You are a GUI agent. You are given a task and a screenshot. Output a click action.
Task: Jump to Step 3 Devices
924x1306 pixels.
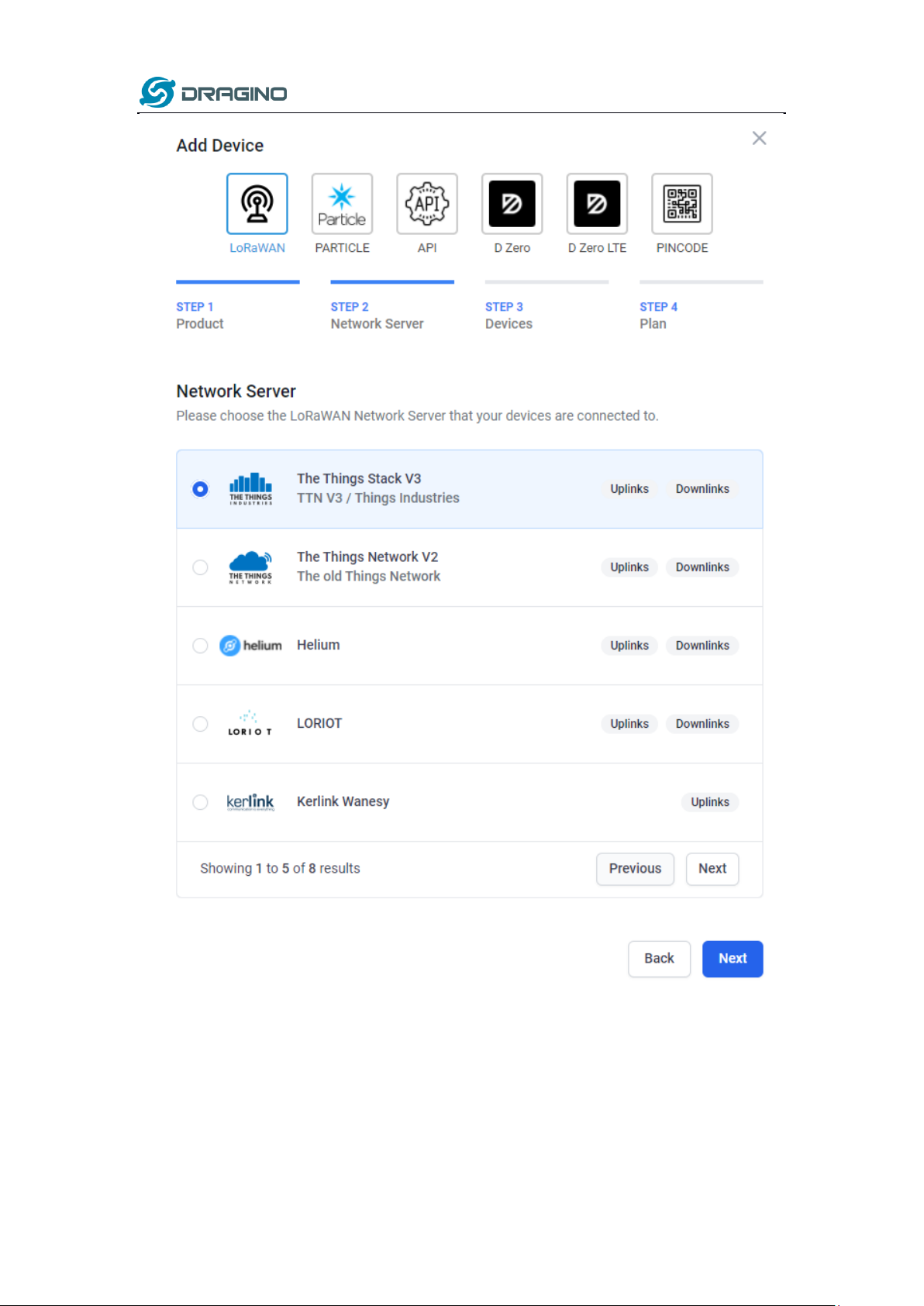(x=509, y=315)
